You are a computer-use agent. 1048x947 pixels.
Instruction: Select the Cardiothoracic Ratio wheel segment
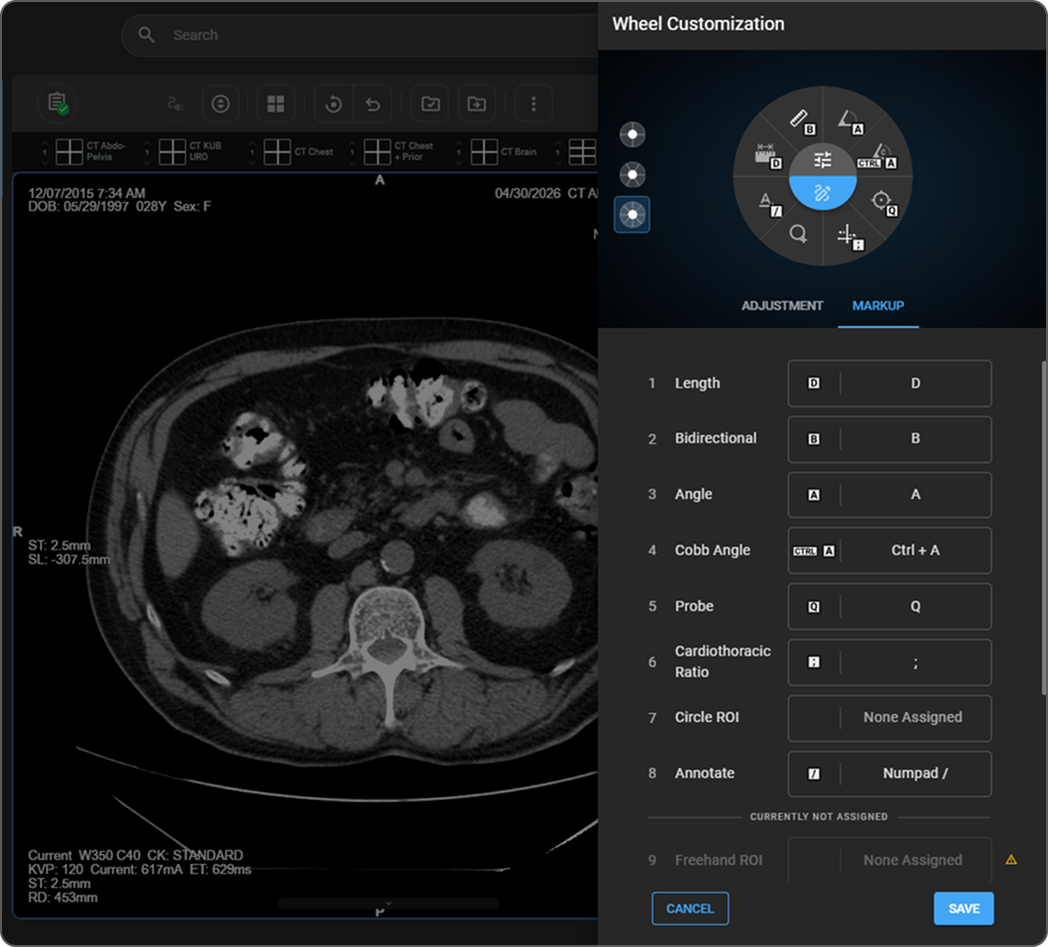(847, 235)
